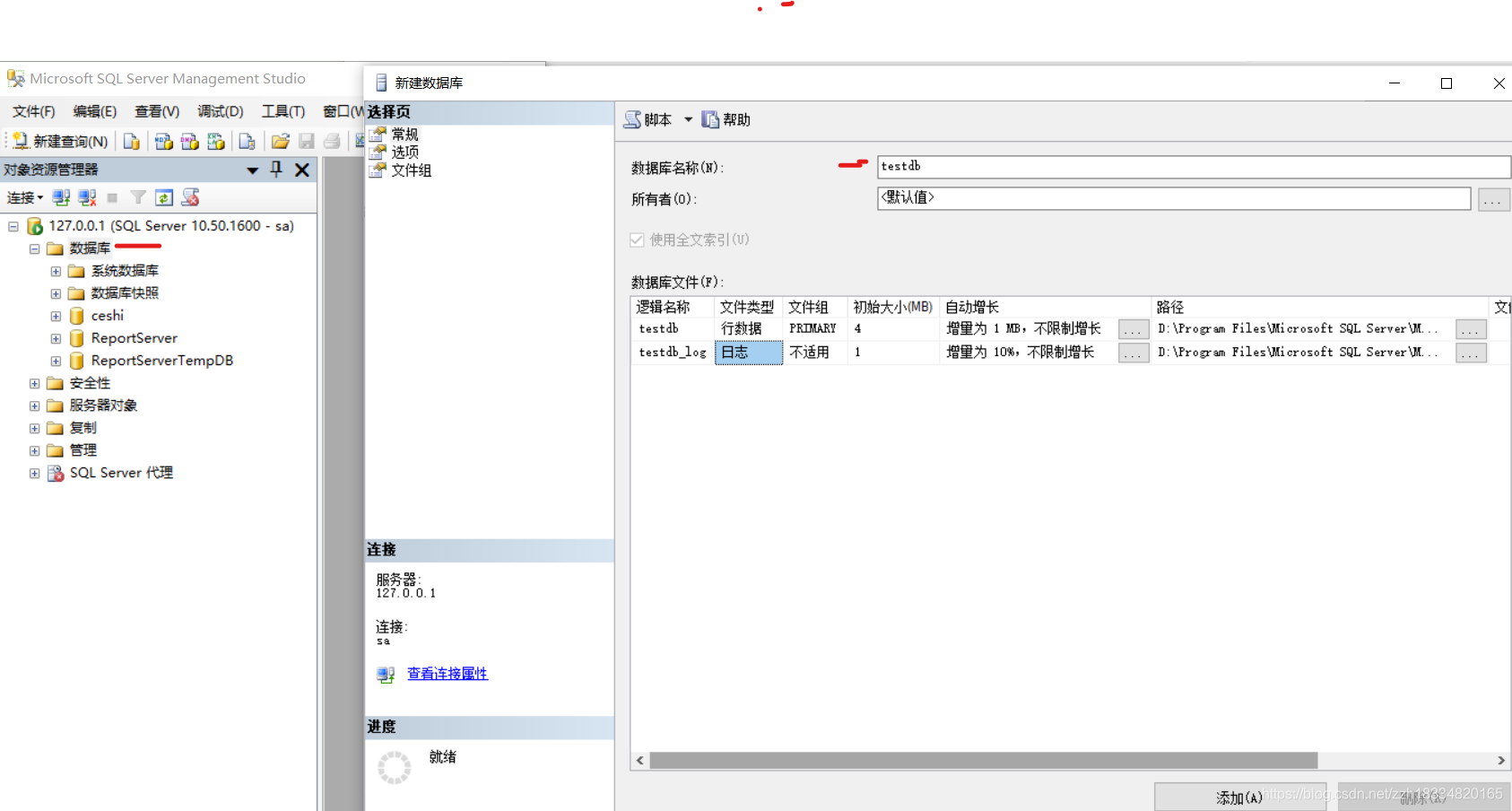This screenshot has height=811, width=1512.
Task: Expand the 管理 folder
Action: pyautogui.click(x=34, y=450)
